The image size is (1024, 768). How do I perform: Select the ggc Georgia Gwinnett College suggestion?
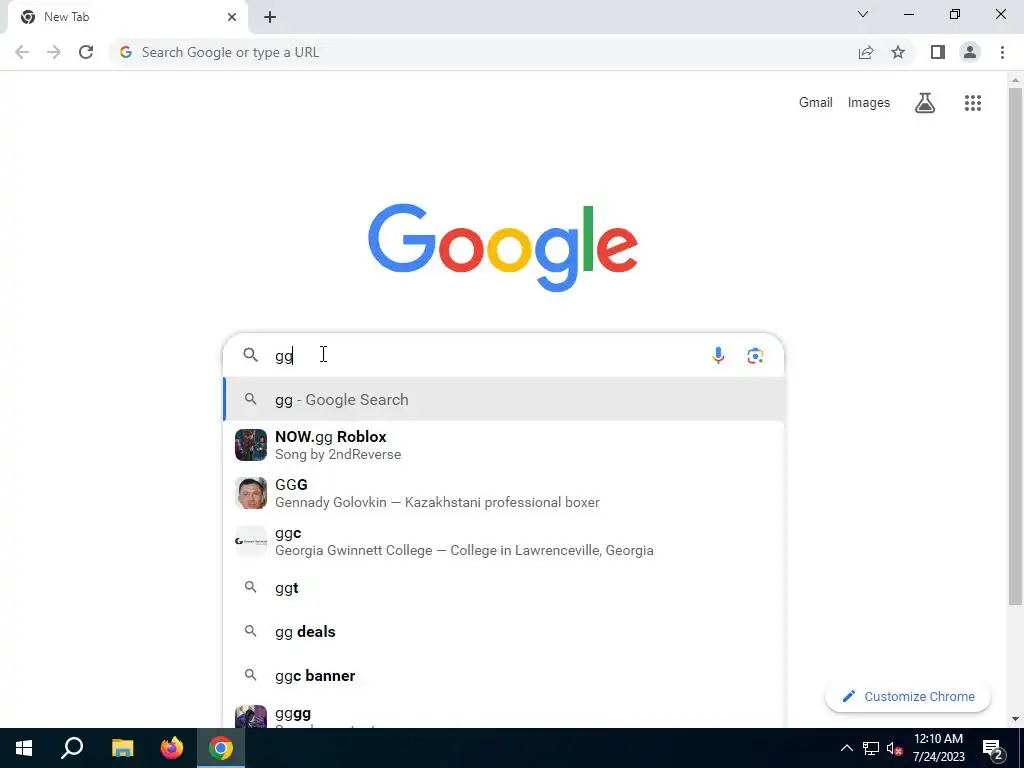(x=504, y=541)
